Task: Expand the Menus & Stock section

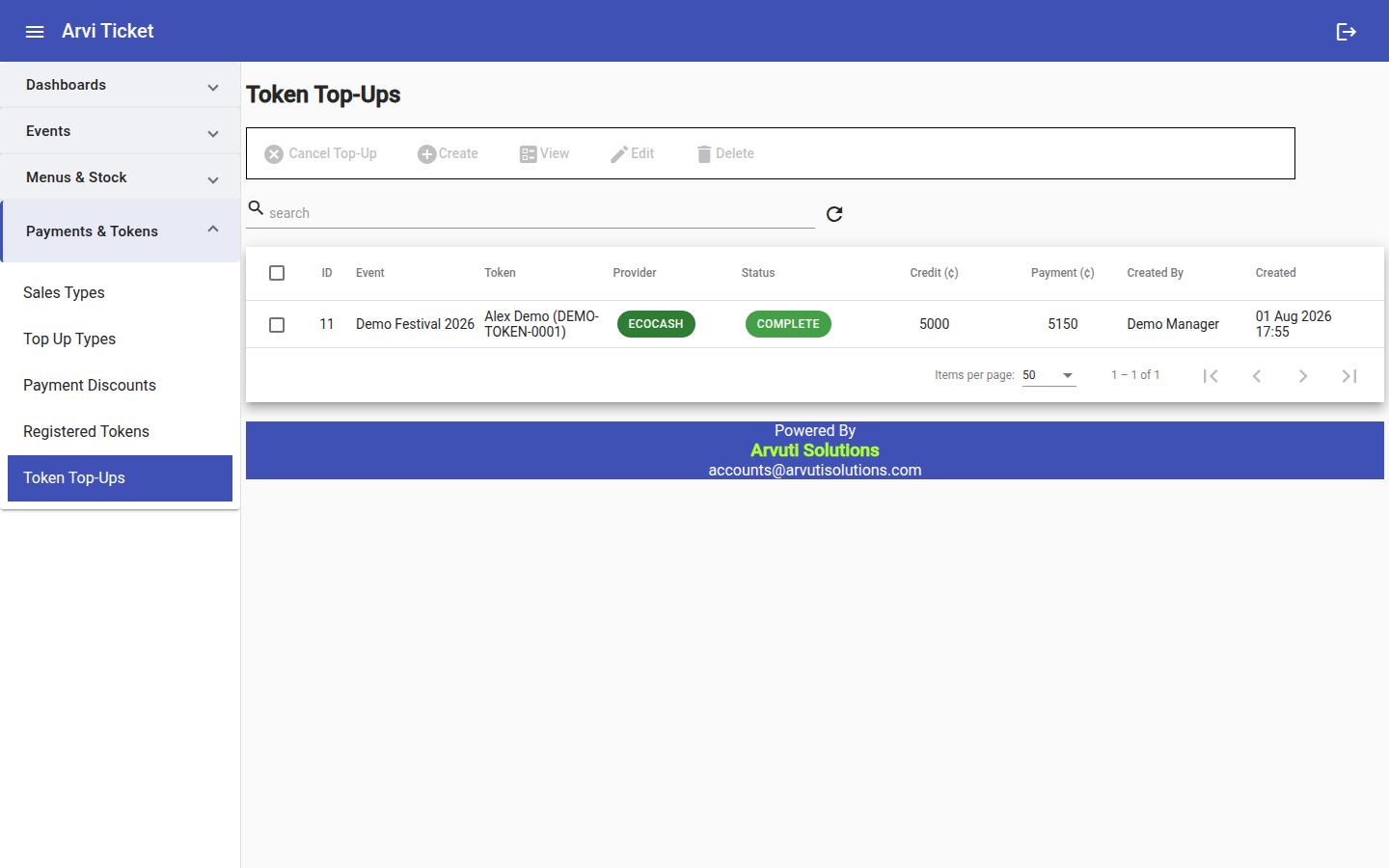Action: (121, 177)
